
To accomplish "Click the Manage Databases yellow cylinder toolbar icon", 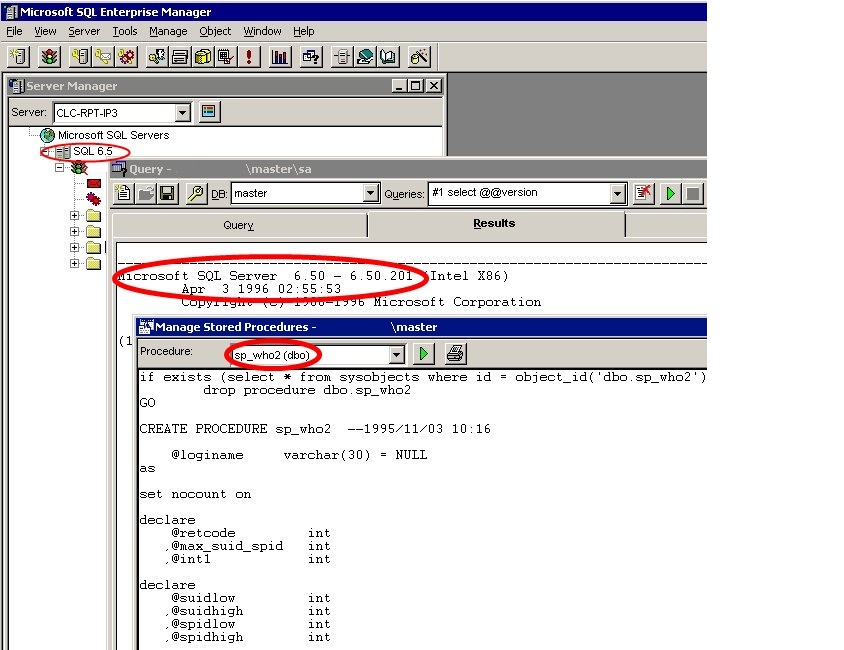I will (203, 56).
